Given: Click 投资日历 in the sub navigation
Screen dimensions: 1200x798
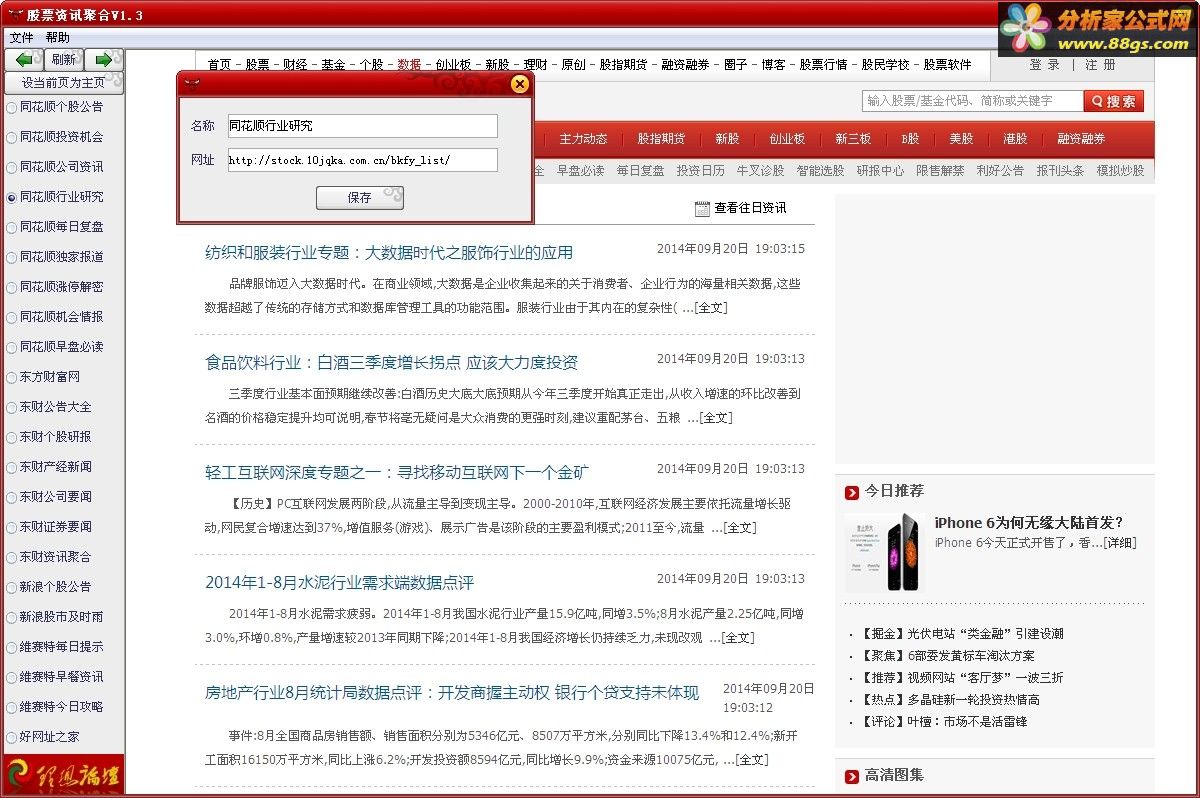Looking at the screenshot, I should coord(700,171).
